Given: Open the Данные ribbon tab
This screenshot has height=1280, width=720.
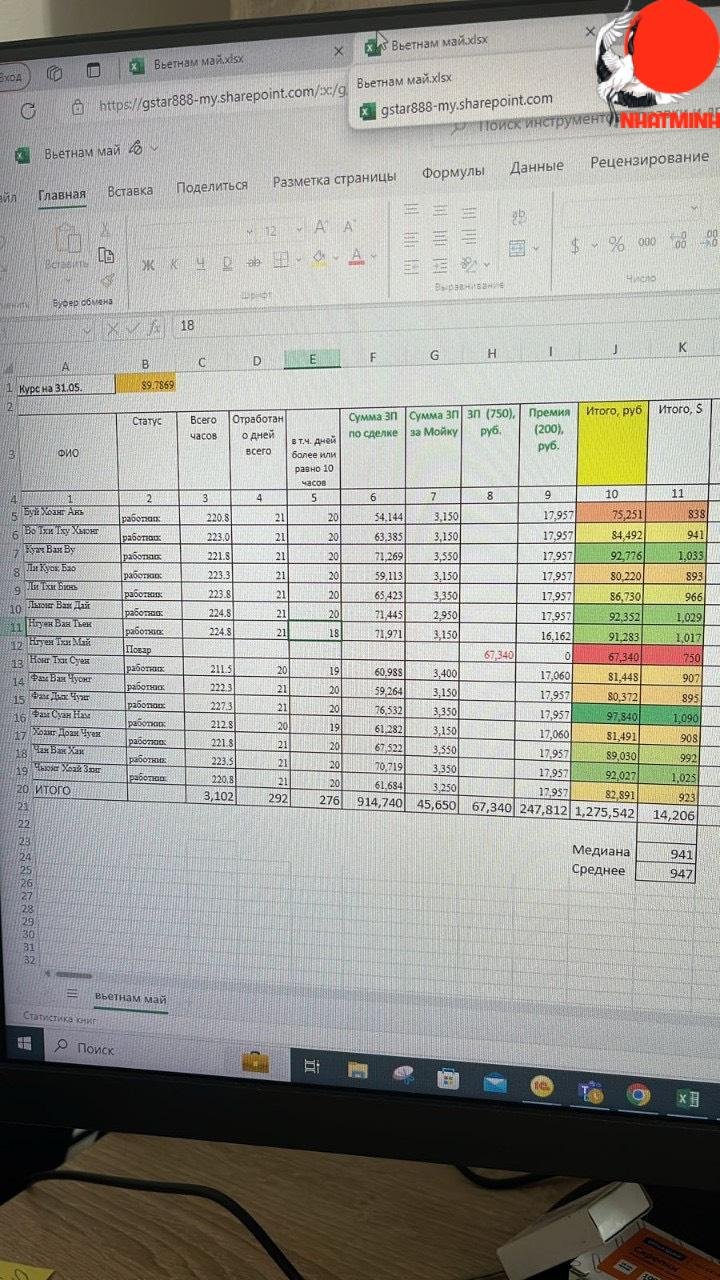Looking at the screenshot, I should tap(537, 167).
